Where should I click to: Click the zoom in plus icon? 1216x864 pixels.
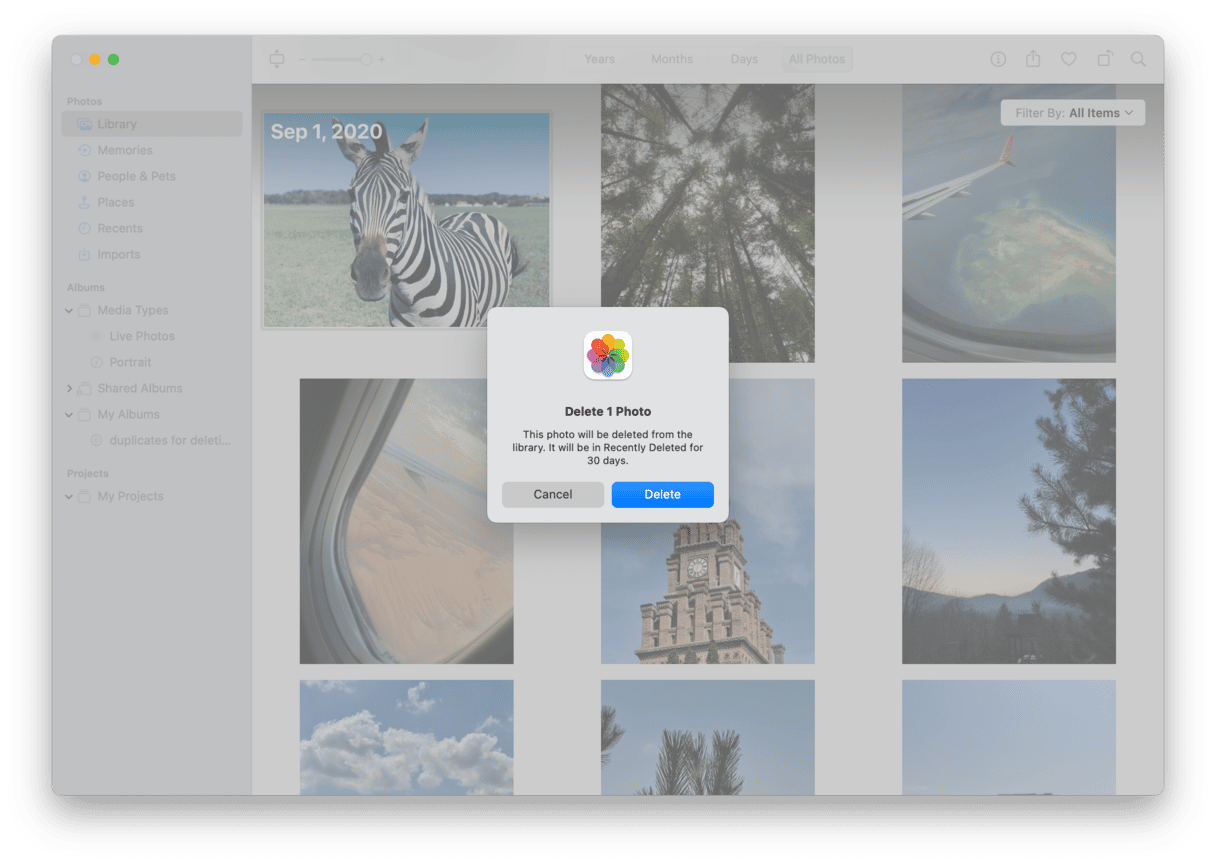click(x=382, y=59)
